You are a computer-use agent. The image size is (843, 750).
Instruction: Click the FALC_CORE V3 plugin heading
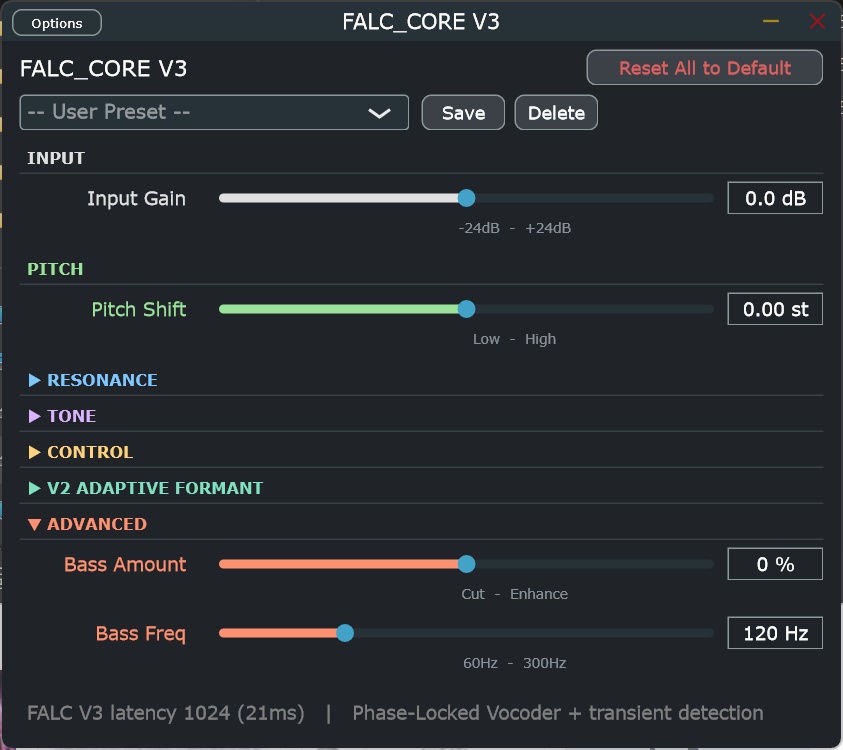[103, 69]
